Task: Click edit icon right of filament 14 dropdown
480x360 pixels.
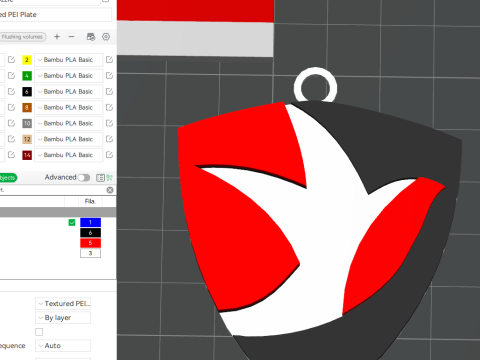Action: point(109,155)
